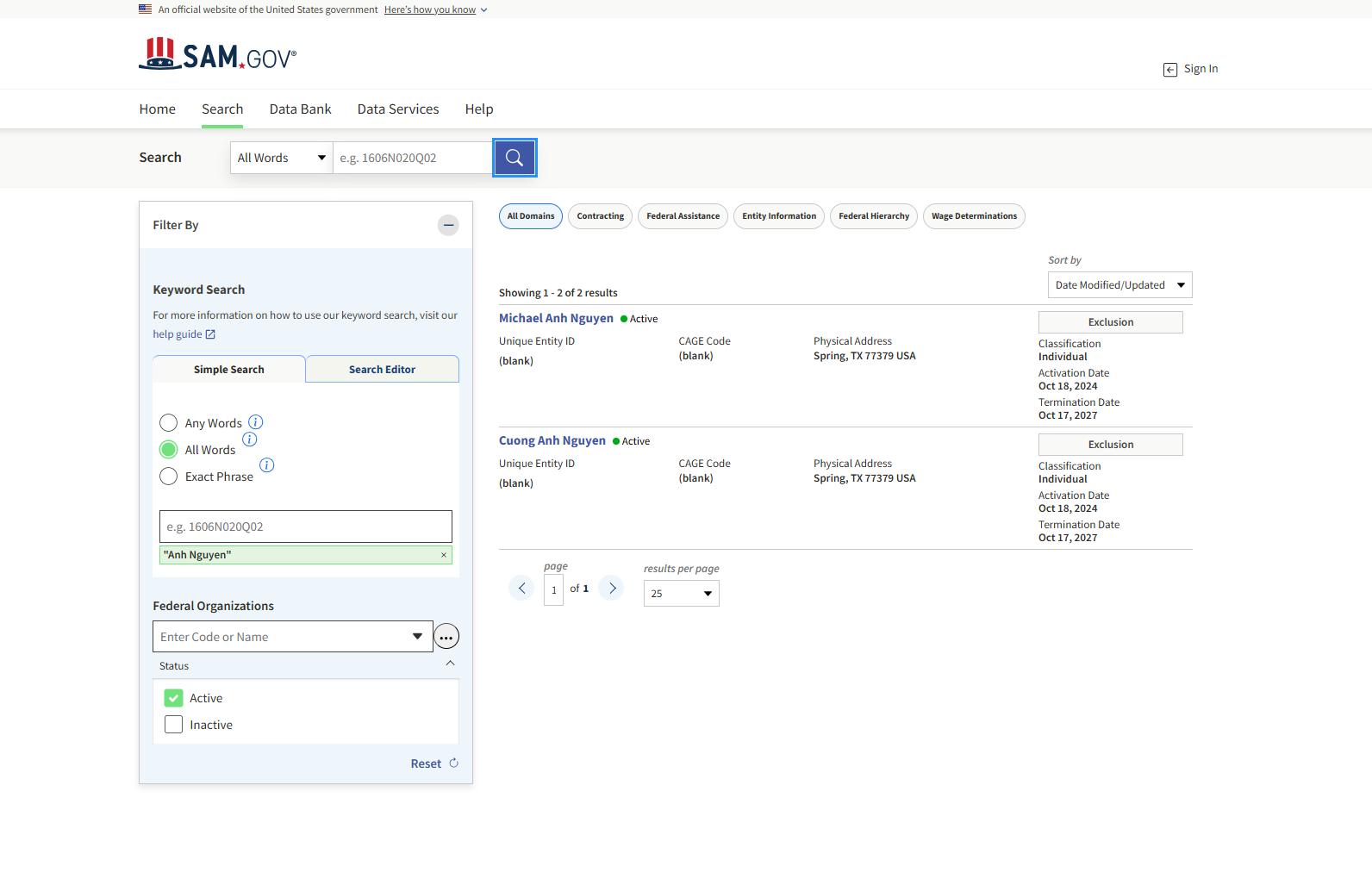Image resolution: width=1372 pixels, height=885 pixels.
Task: Go to previous results page arrow
Action: pyautogui.click(x=521, y=588)
